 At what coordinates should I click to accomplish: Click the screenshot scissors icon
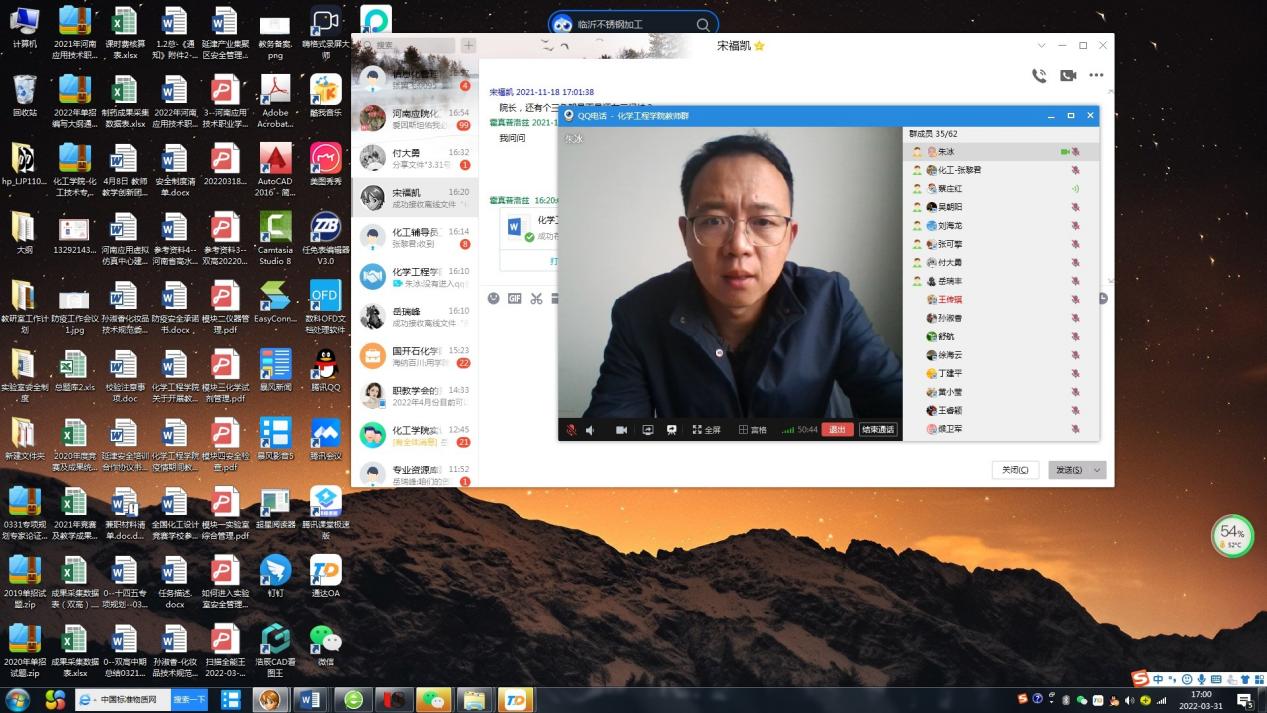click(x=536, y=298)
